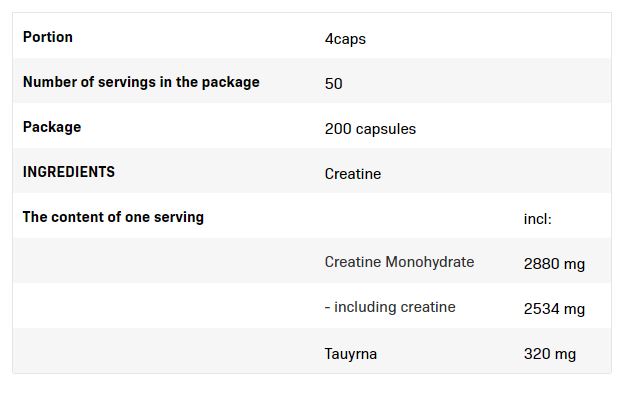
Task: Click Number of servings in the package label
Action: click(x=141, y=82)
